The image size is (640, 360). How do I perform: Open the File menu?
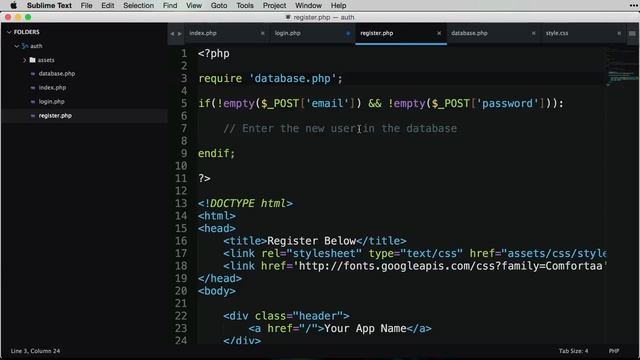pos(87,5)
